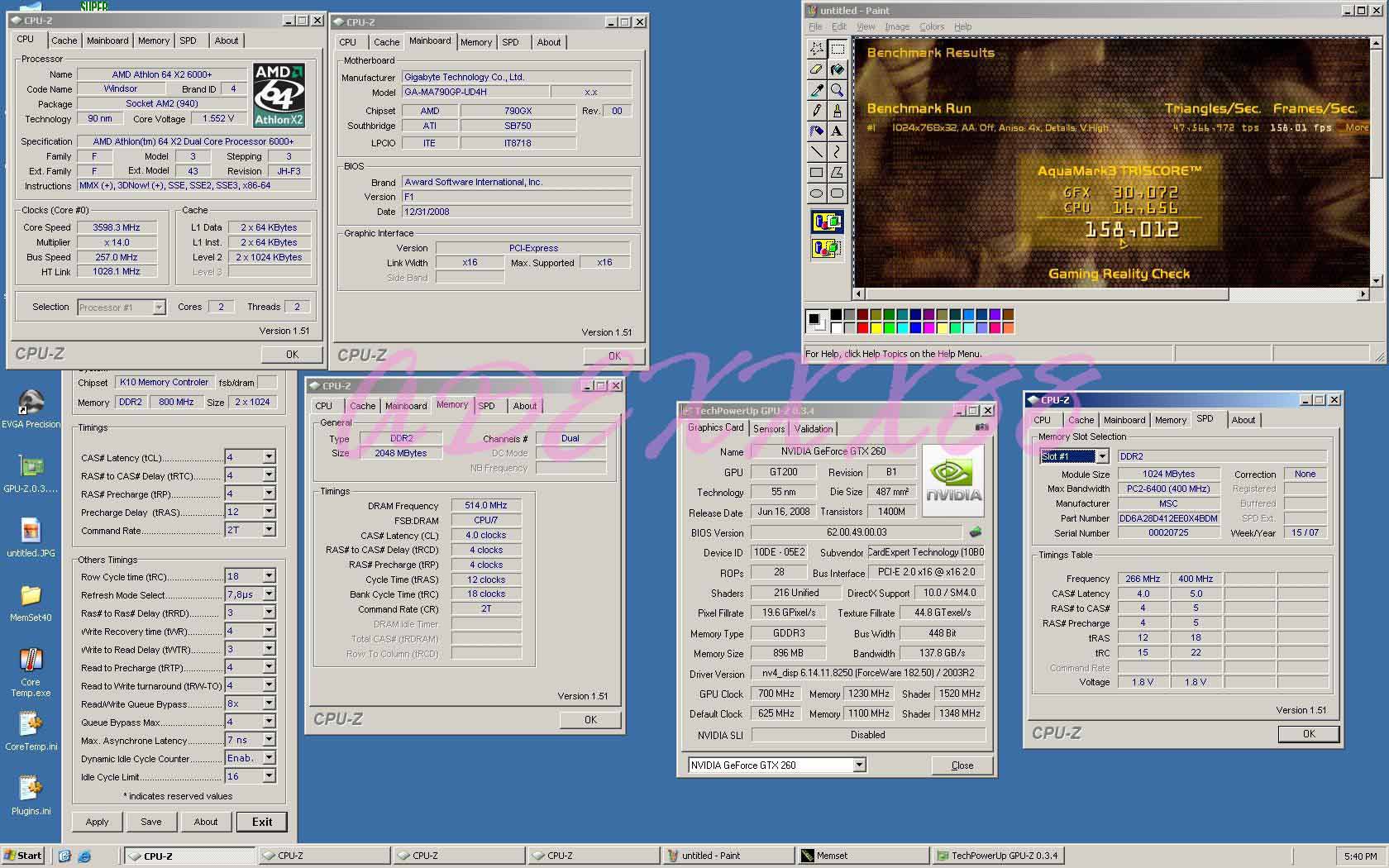Pick the red color swatch in Paint palette
Viewport: 1389px width, 868px height.
coord(863,328)
